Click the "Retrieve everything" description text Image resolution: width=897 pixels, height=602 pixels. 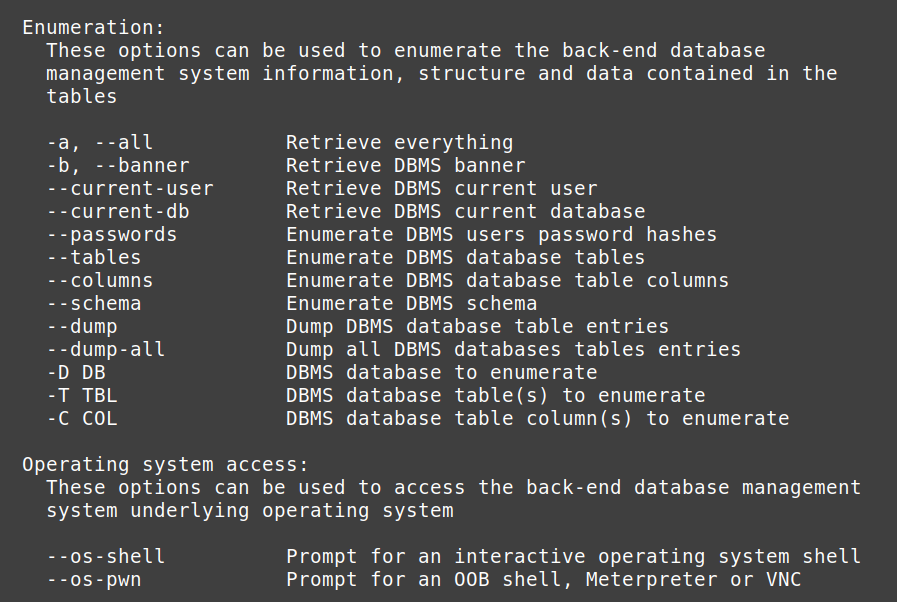(399, 143)
